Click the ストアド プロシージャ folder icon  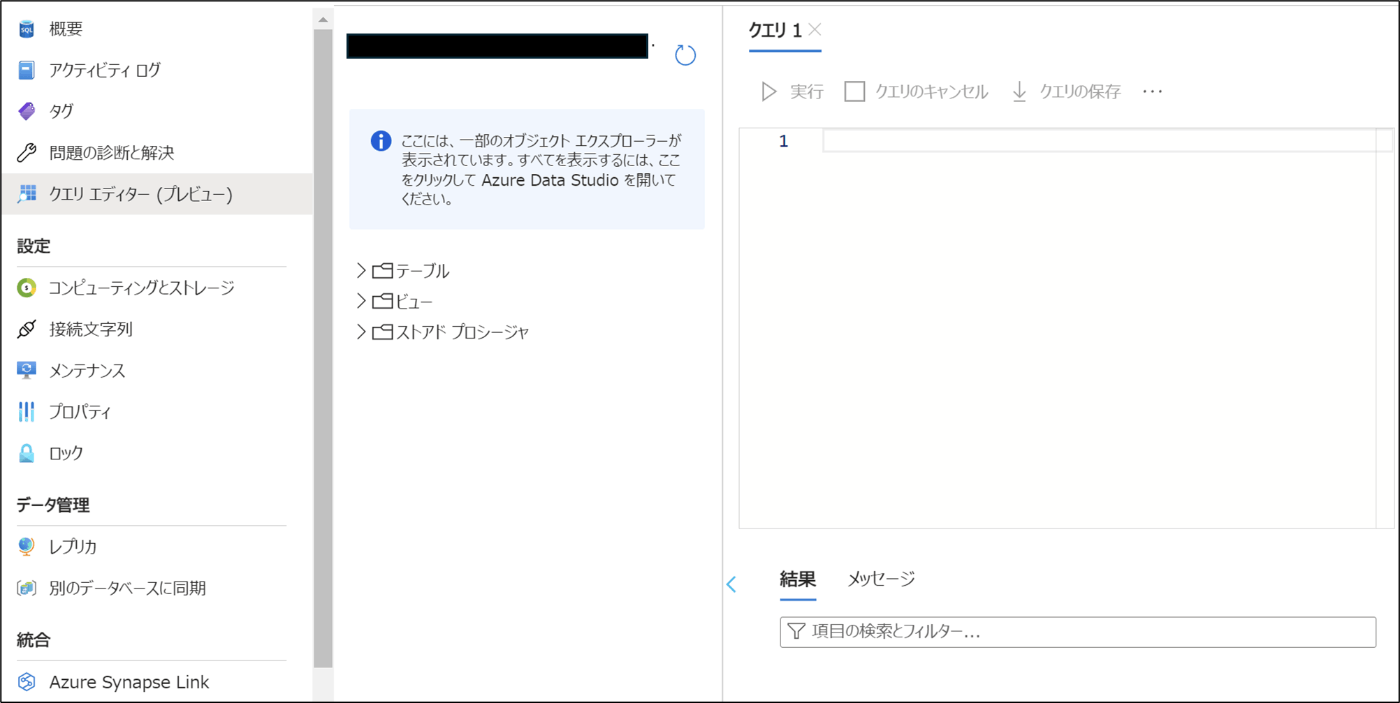[382, 332]
